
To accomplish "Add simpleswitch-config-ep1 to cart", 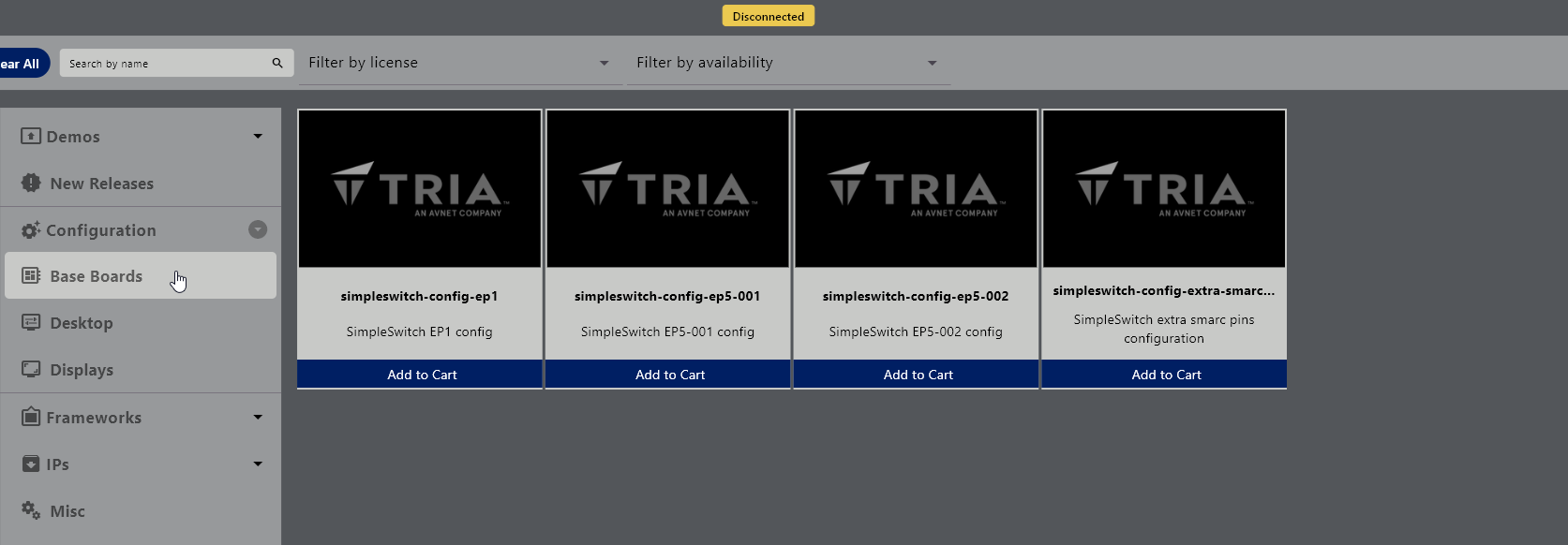I will point(420,374).
